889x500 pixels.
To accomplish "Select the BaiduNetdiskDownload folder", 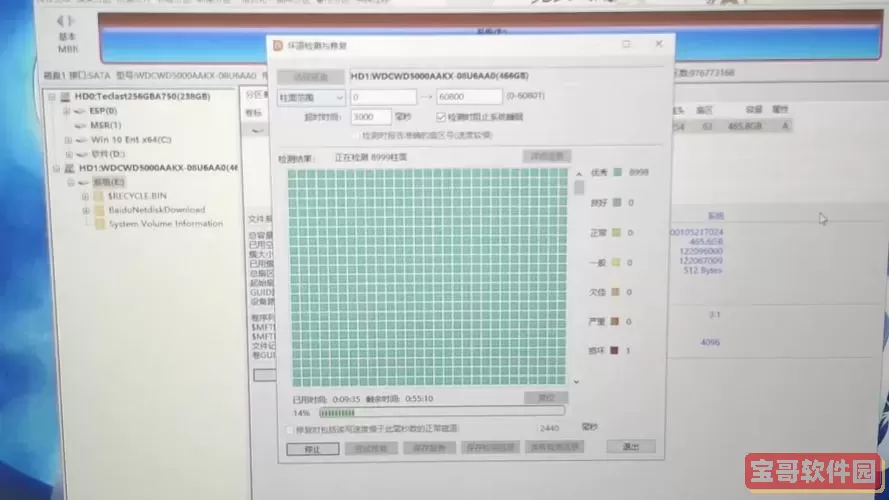I will [x=156, y=210].
